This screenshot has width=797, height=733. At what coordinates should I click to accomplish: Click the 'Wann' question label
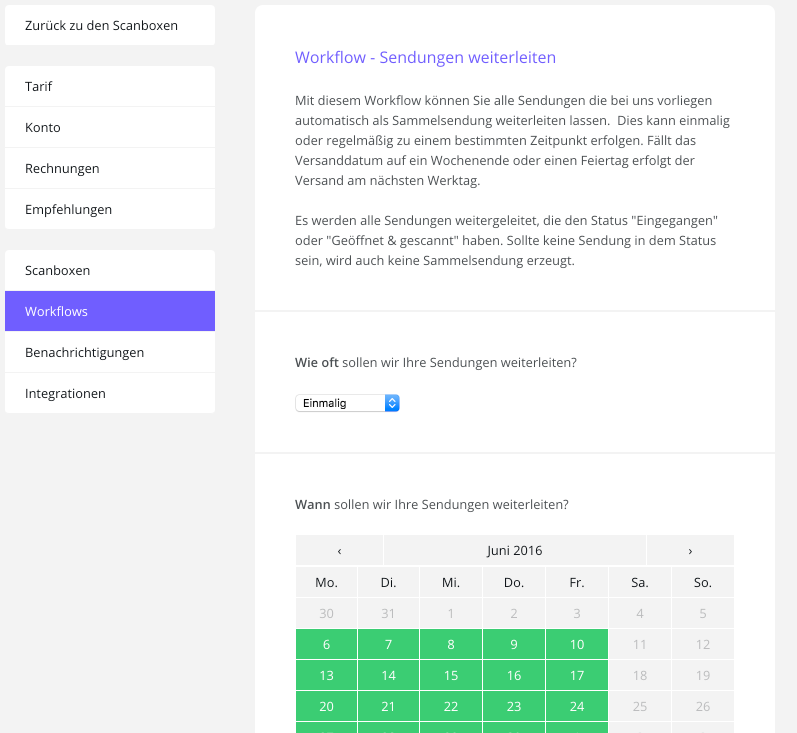(432, 505)
